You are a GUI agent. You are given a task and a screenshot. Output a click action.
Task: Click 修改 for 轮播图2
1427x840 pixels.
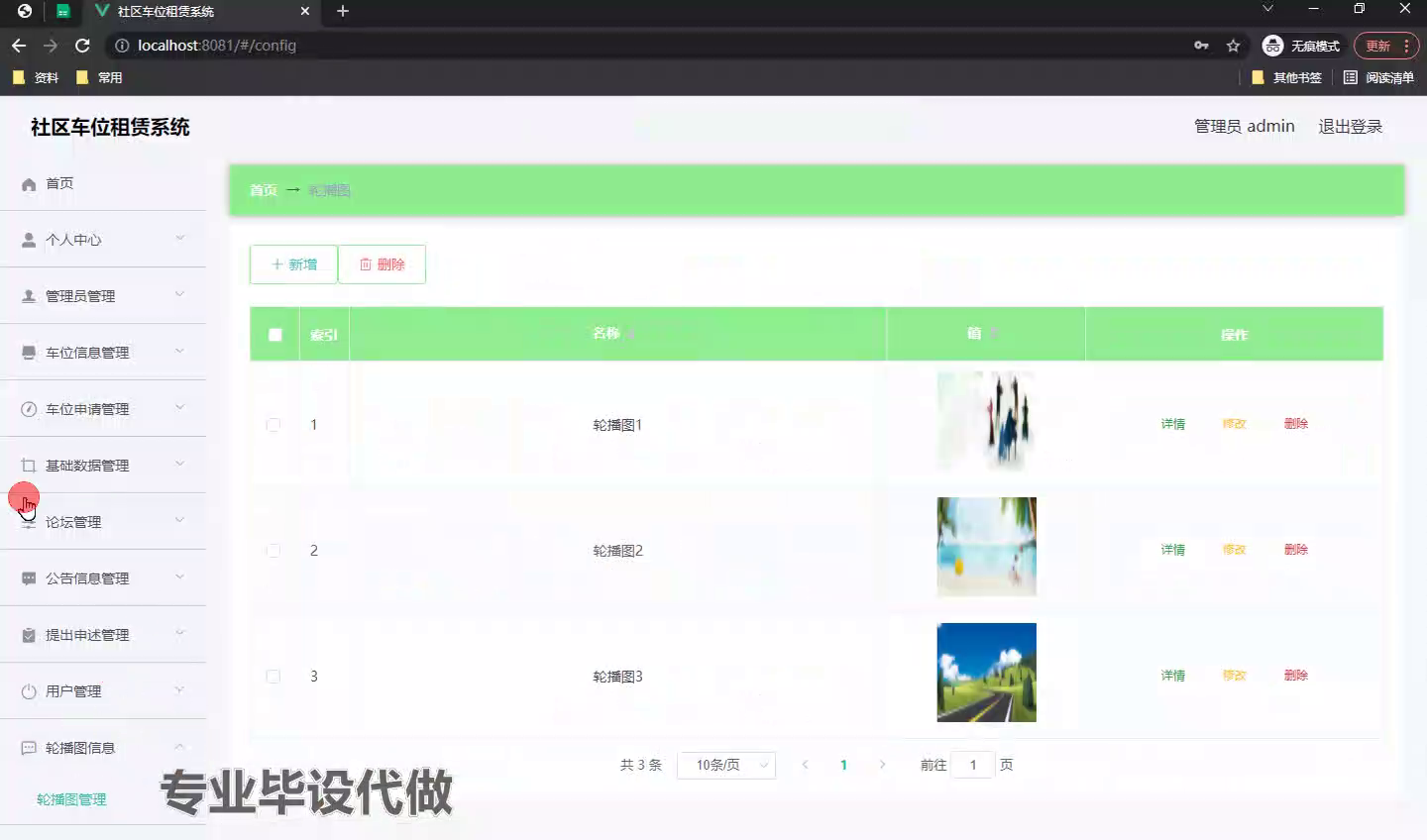coord(1234,550)
